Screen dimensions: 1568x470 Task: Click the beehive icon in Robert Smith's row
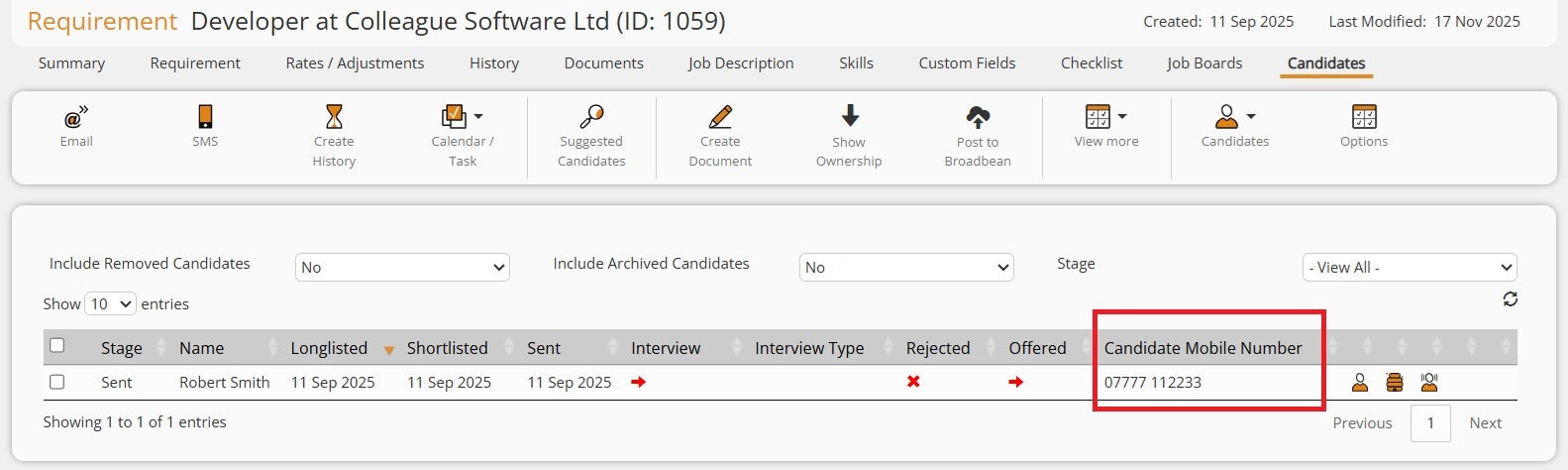pos(1395,382)
